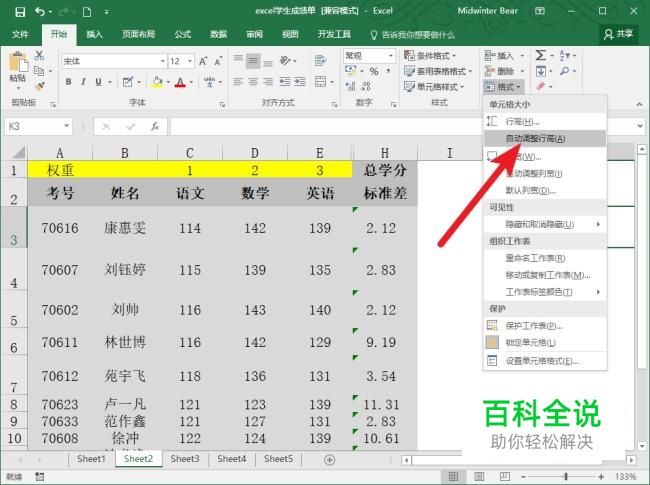
Task: Center text horizontally
Action: tap(253, 82)
